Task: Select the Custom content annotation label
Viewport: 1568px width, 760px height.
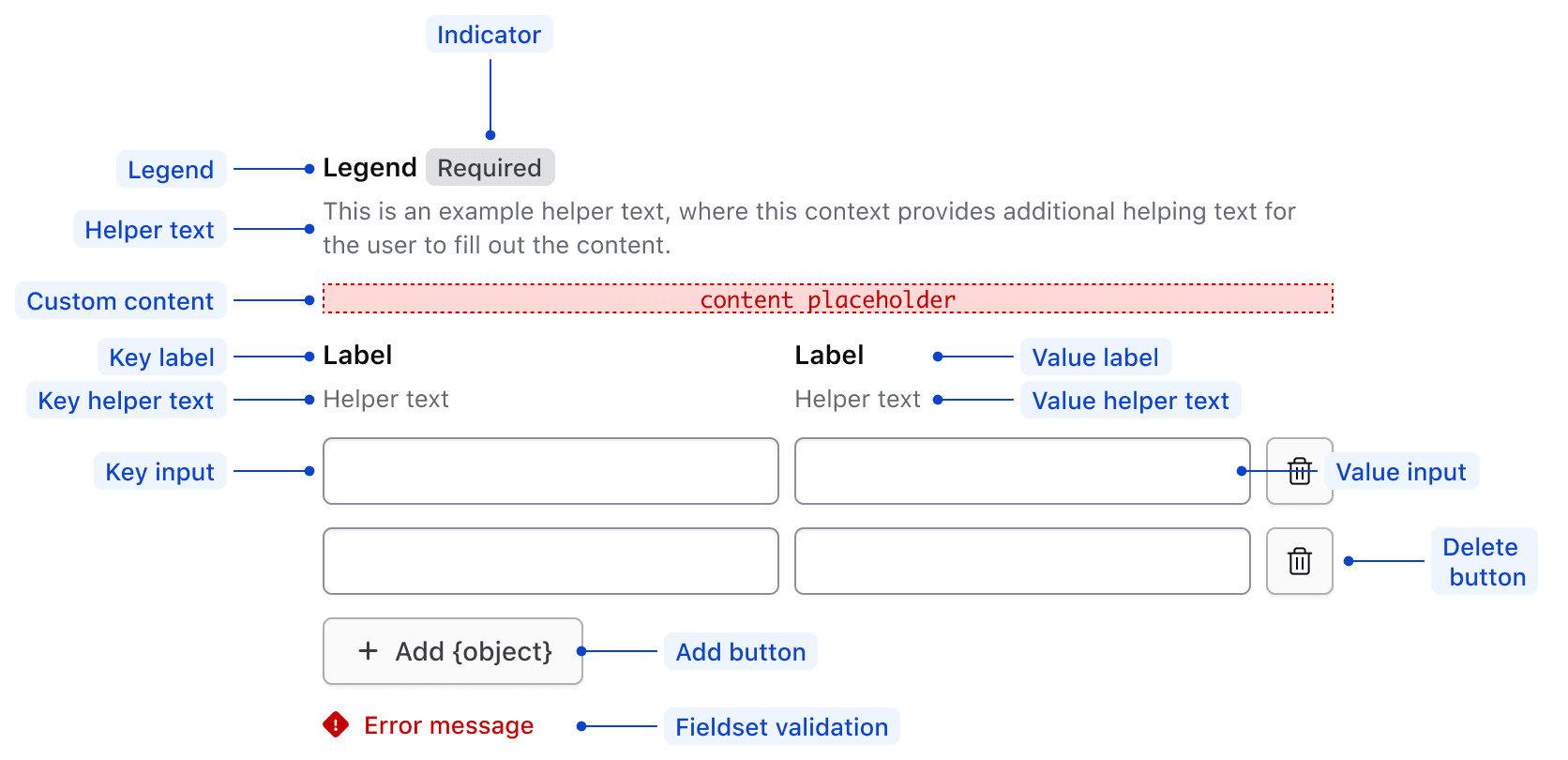Action: tap(121, 301)
